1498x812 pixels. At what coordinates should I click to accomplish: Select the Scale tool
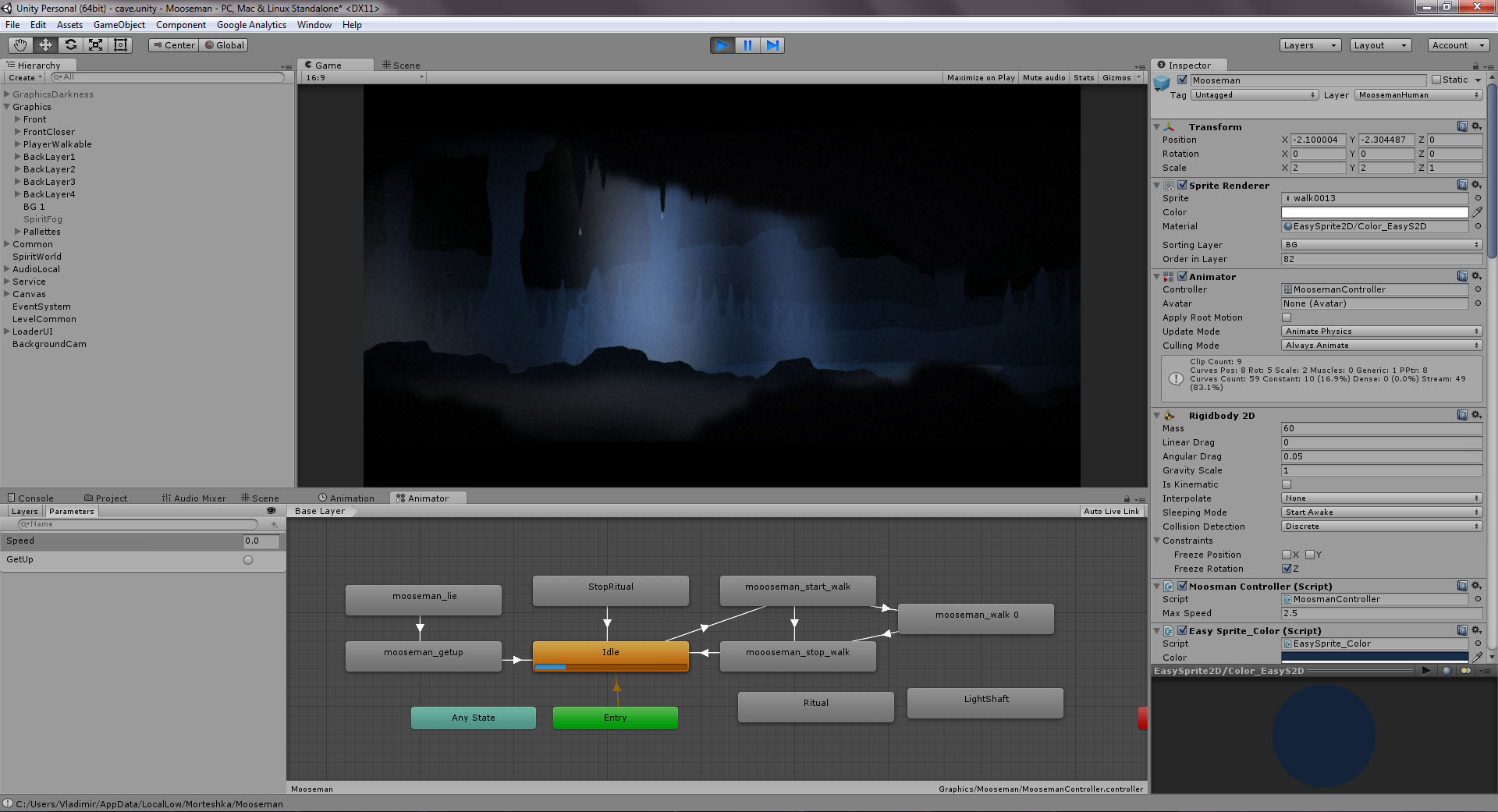pyautogui.click(x=95, y=45)
